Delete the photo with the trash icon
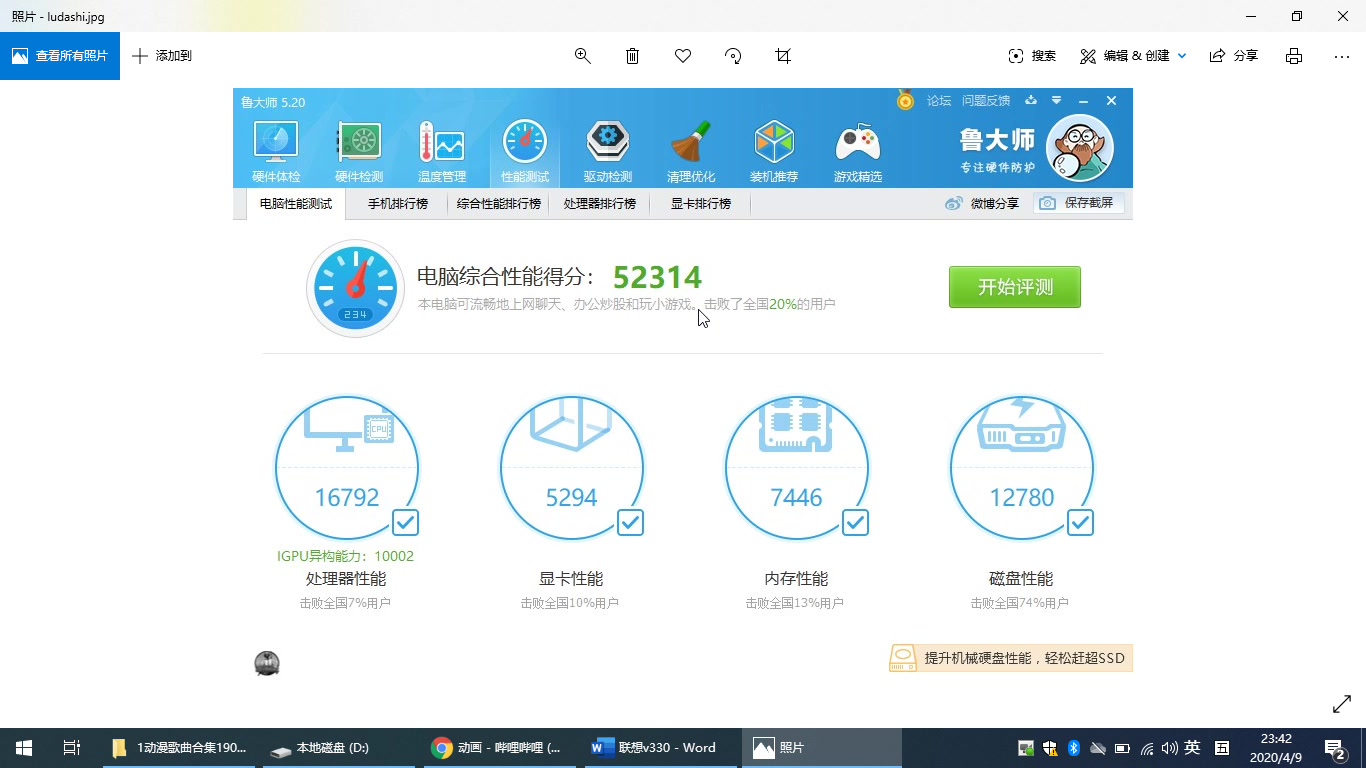The height and width of the screenshot is (768, 1366). point(633,56)
